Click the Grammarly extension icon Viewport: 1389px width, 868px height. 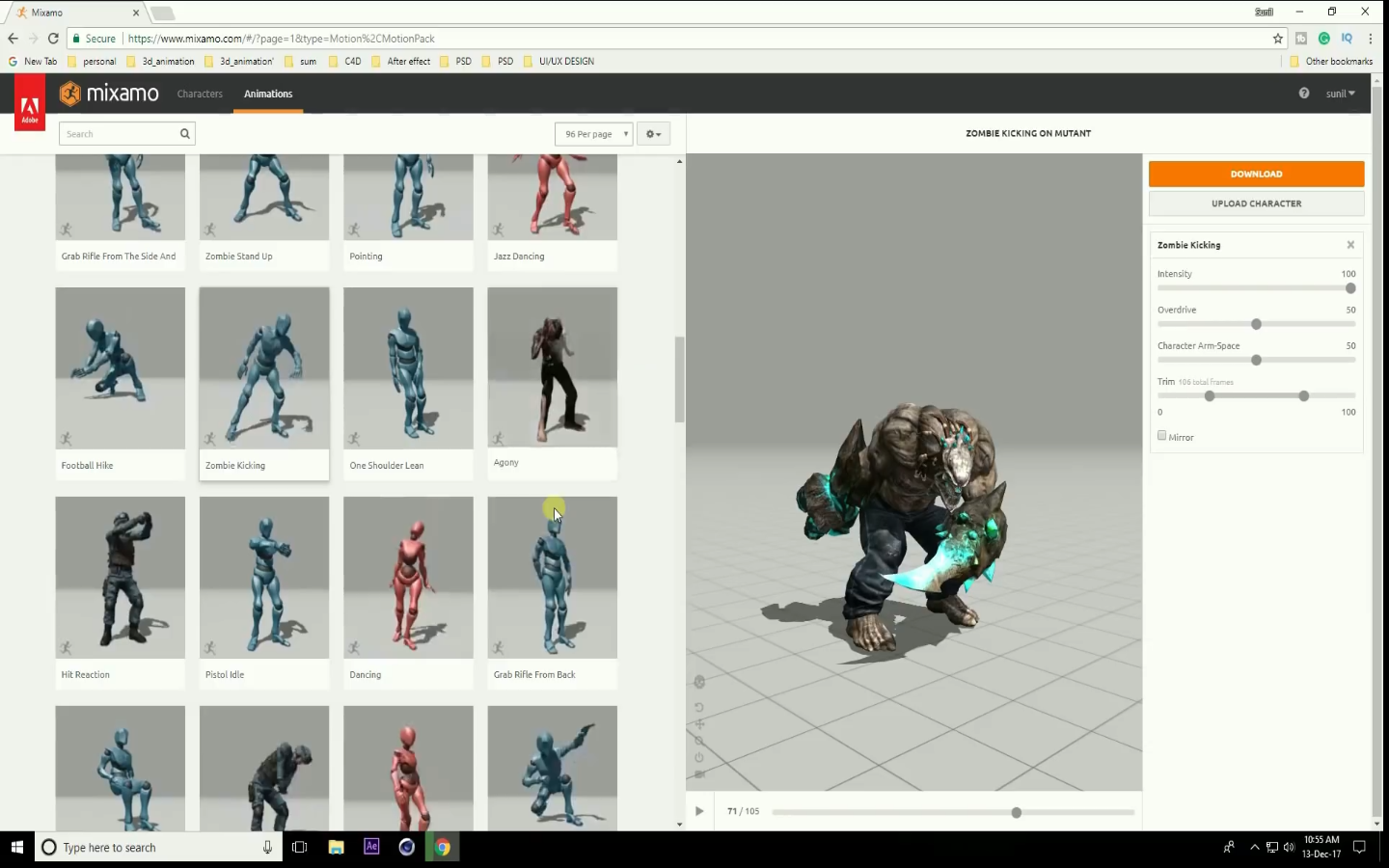coord(1324,39)
